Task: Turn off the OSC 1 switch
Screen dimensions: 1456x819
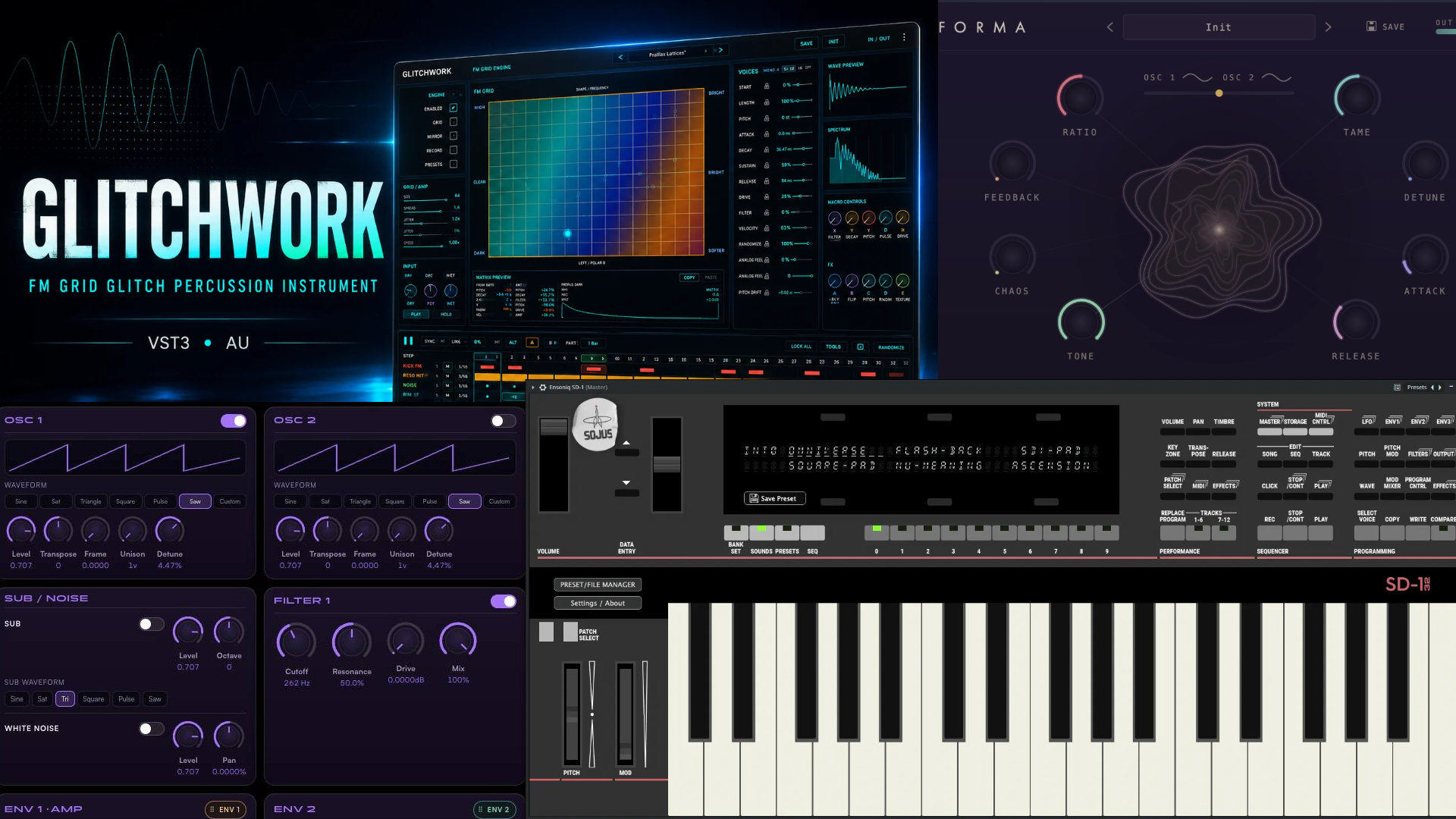Action: point(234,421)
